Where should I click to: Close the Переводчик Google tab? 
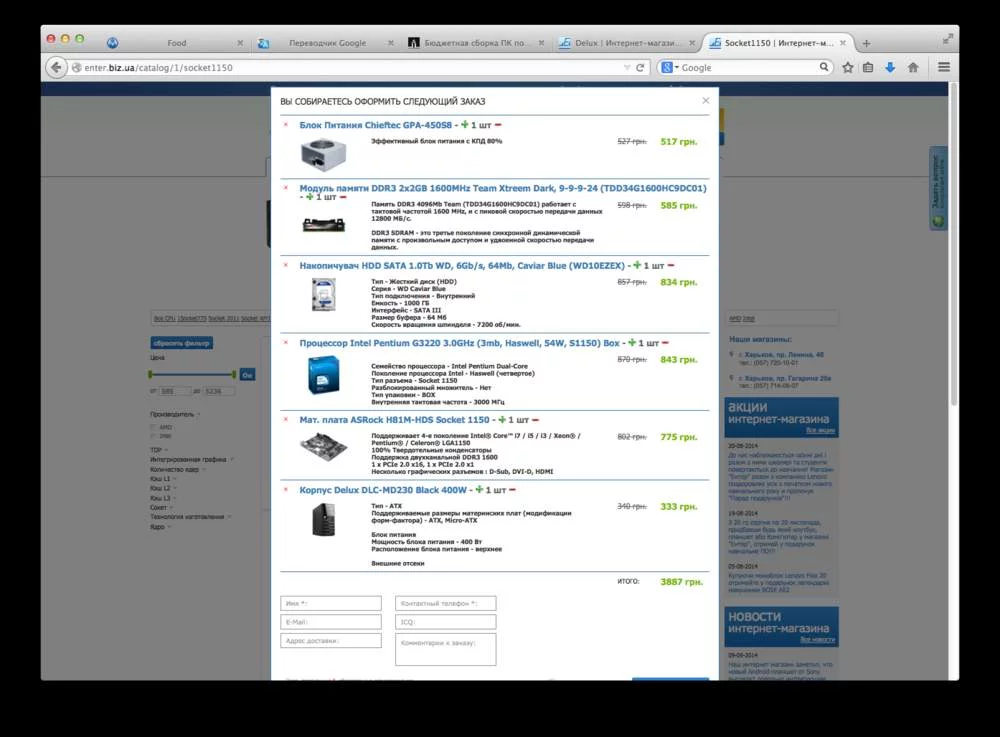390,43
